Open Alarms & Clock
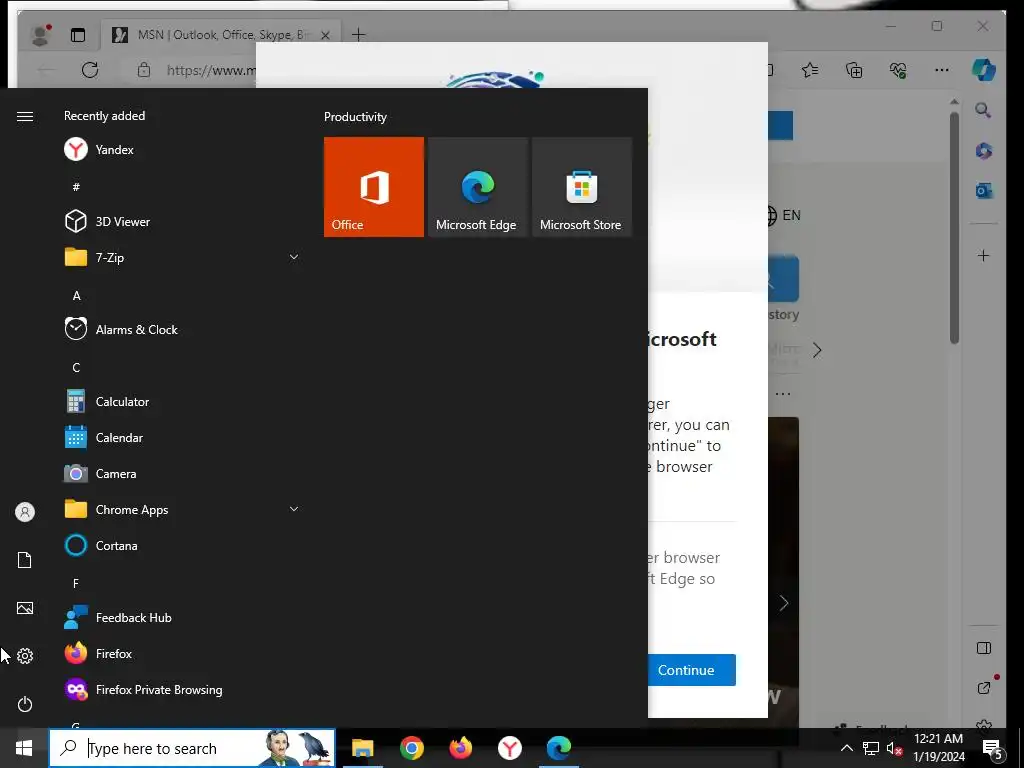The width and height of the screenshot is (1024, 768). [x=181, y=330]
